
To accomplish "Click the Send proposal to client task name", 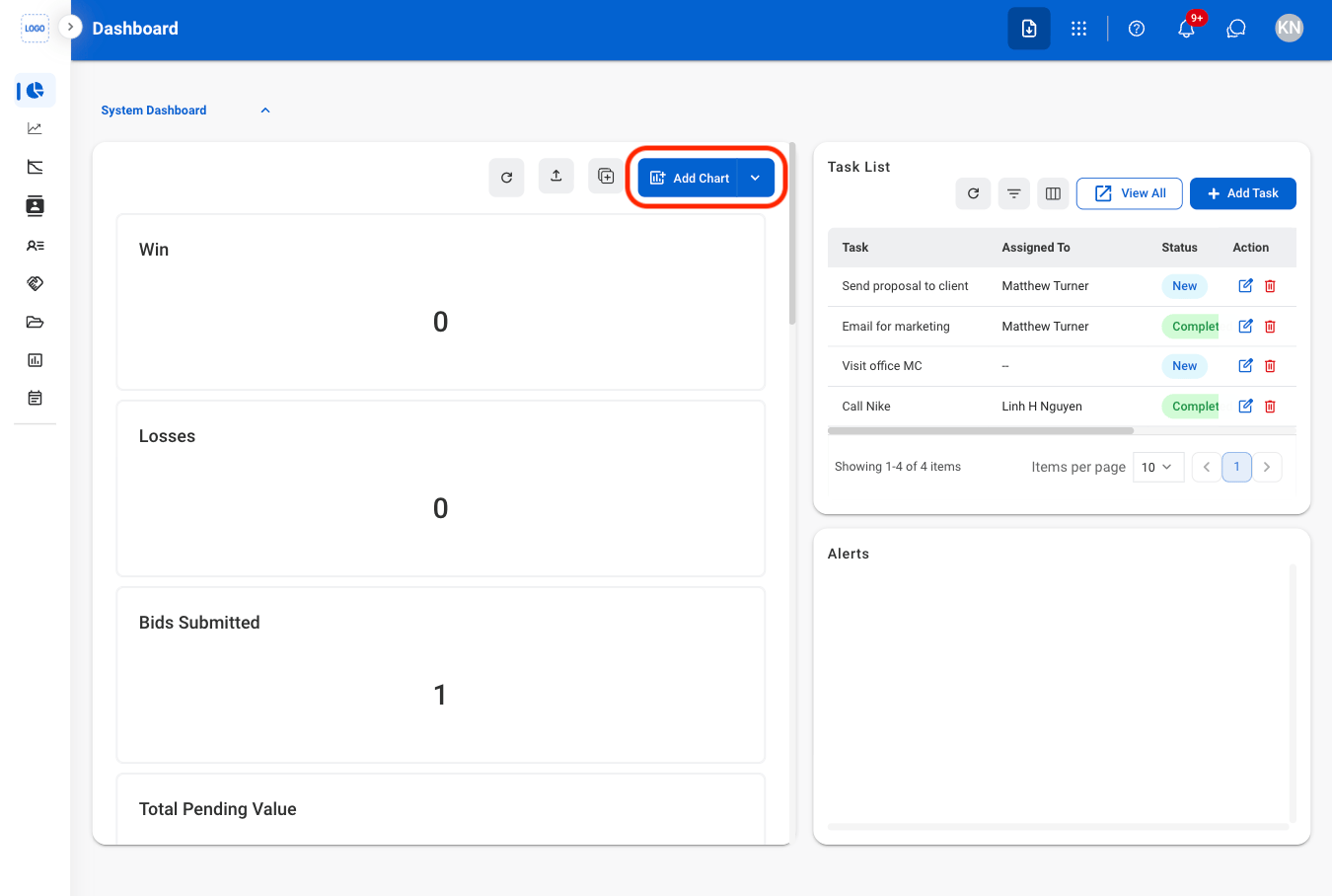I will point(905,286).
